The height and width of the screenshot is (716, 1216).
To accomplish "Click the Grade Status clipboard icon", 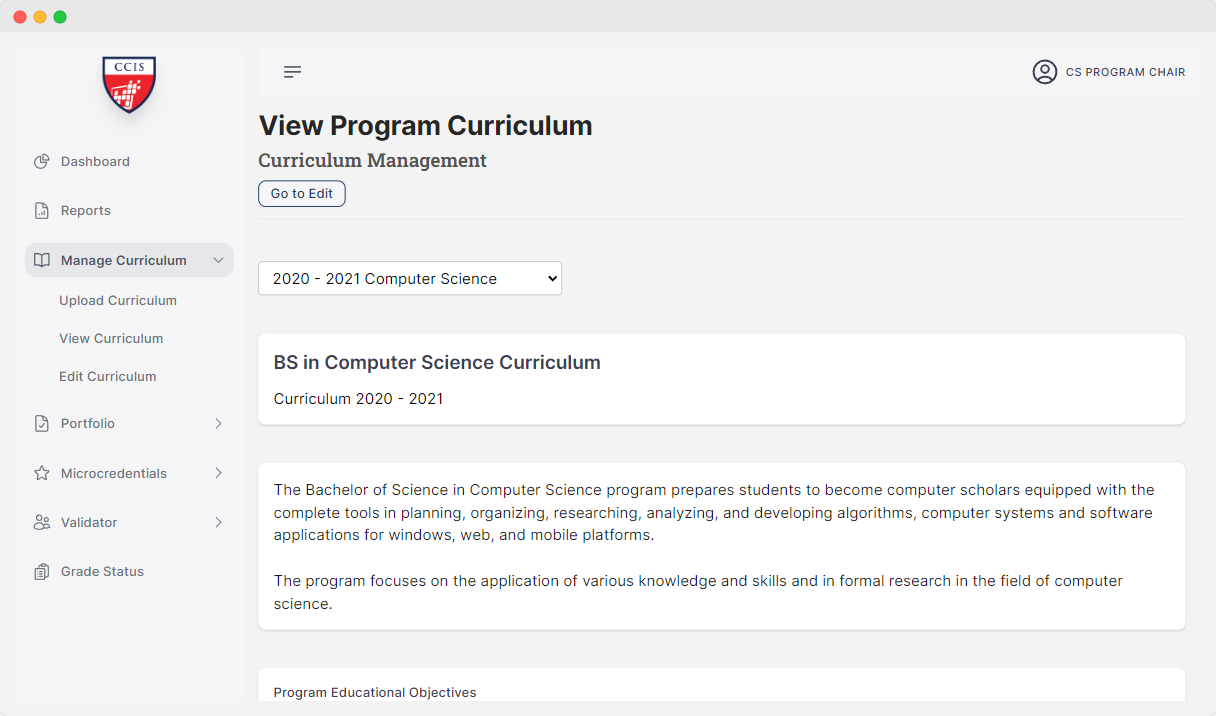I will click(x=41, y=571).
